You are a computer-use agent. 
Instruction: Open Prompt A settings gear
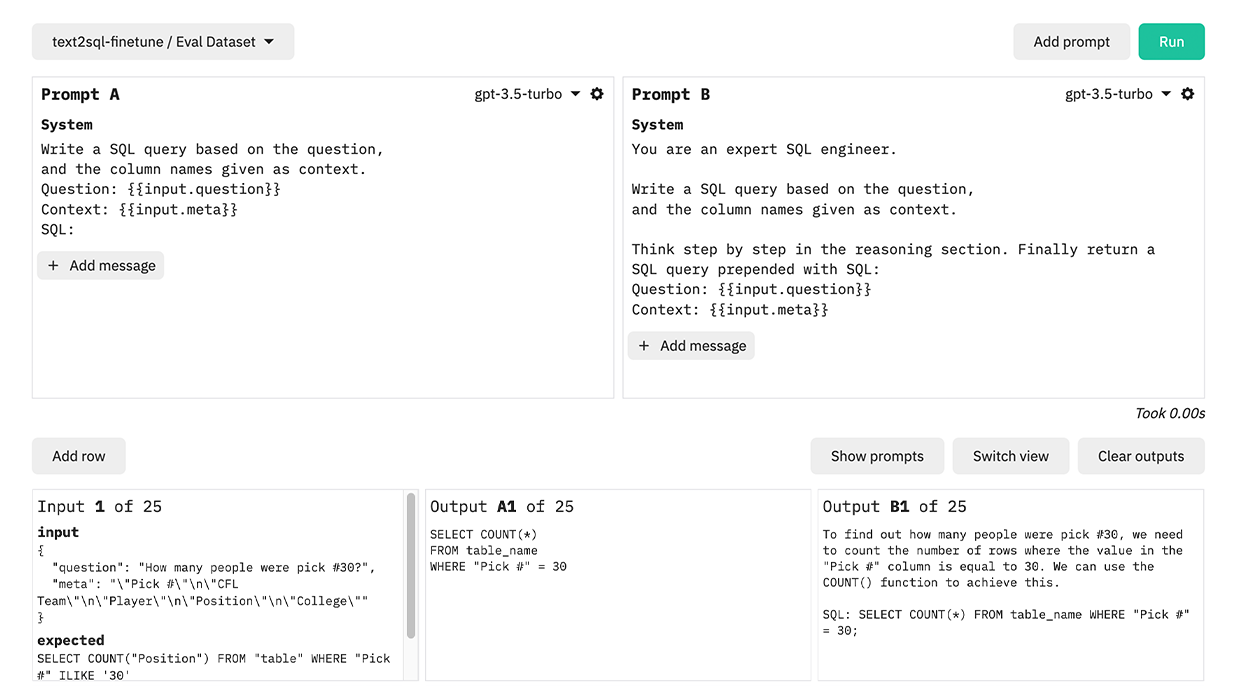coord(597,94)
